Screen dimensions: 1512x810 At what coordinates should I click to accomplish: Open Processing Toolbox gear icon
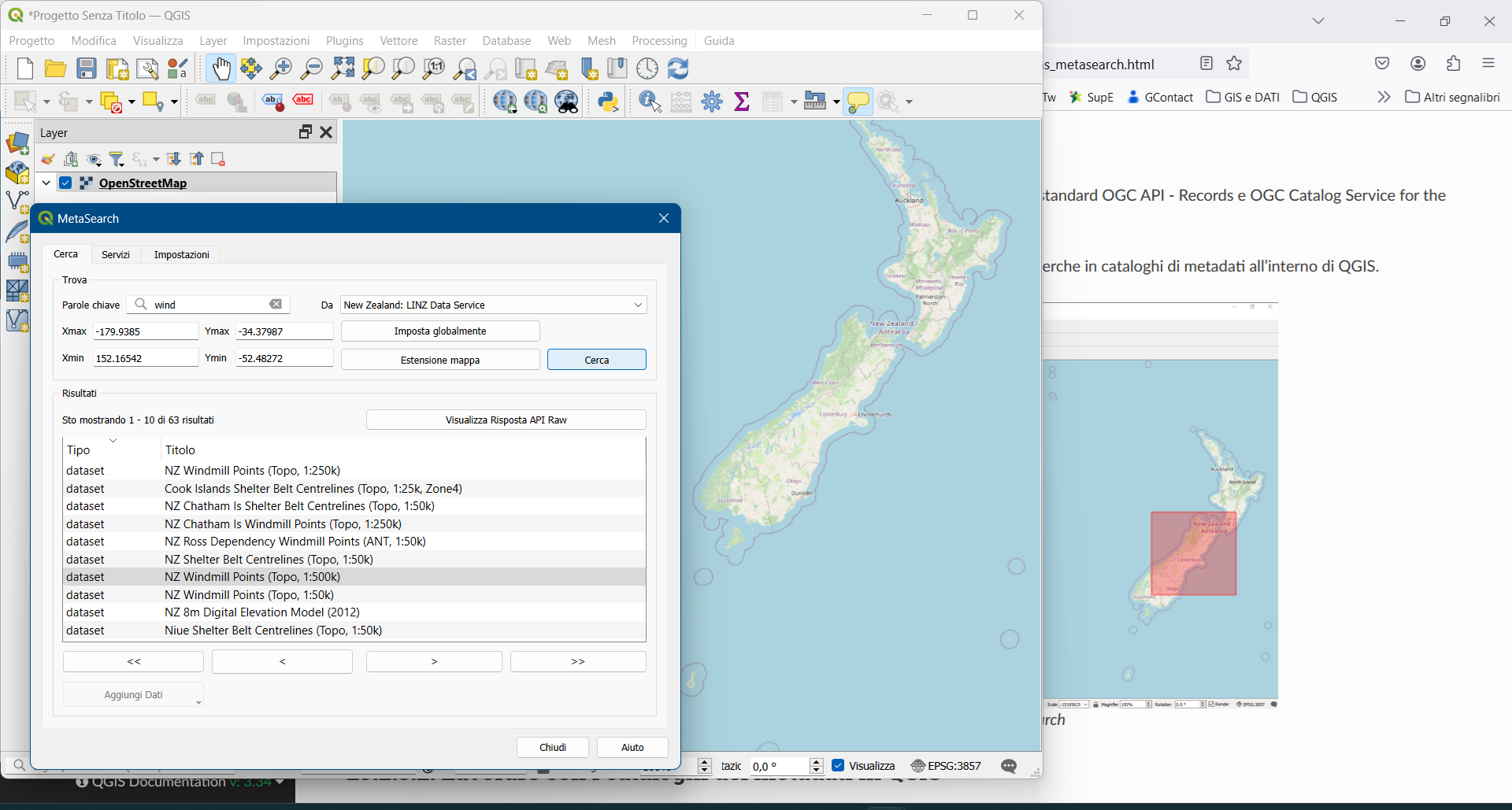(x=712, y=102)
